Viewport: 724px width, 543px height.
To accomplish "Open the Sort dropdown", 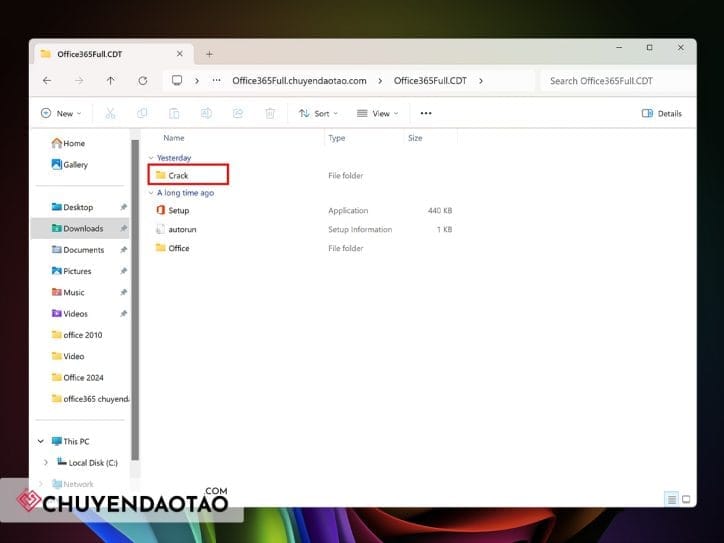I will click(x=318, y=114).
